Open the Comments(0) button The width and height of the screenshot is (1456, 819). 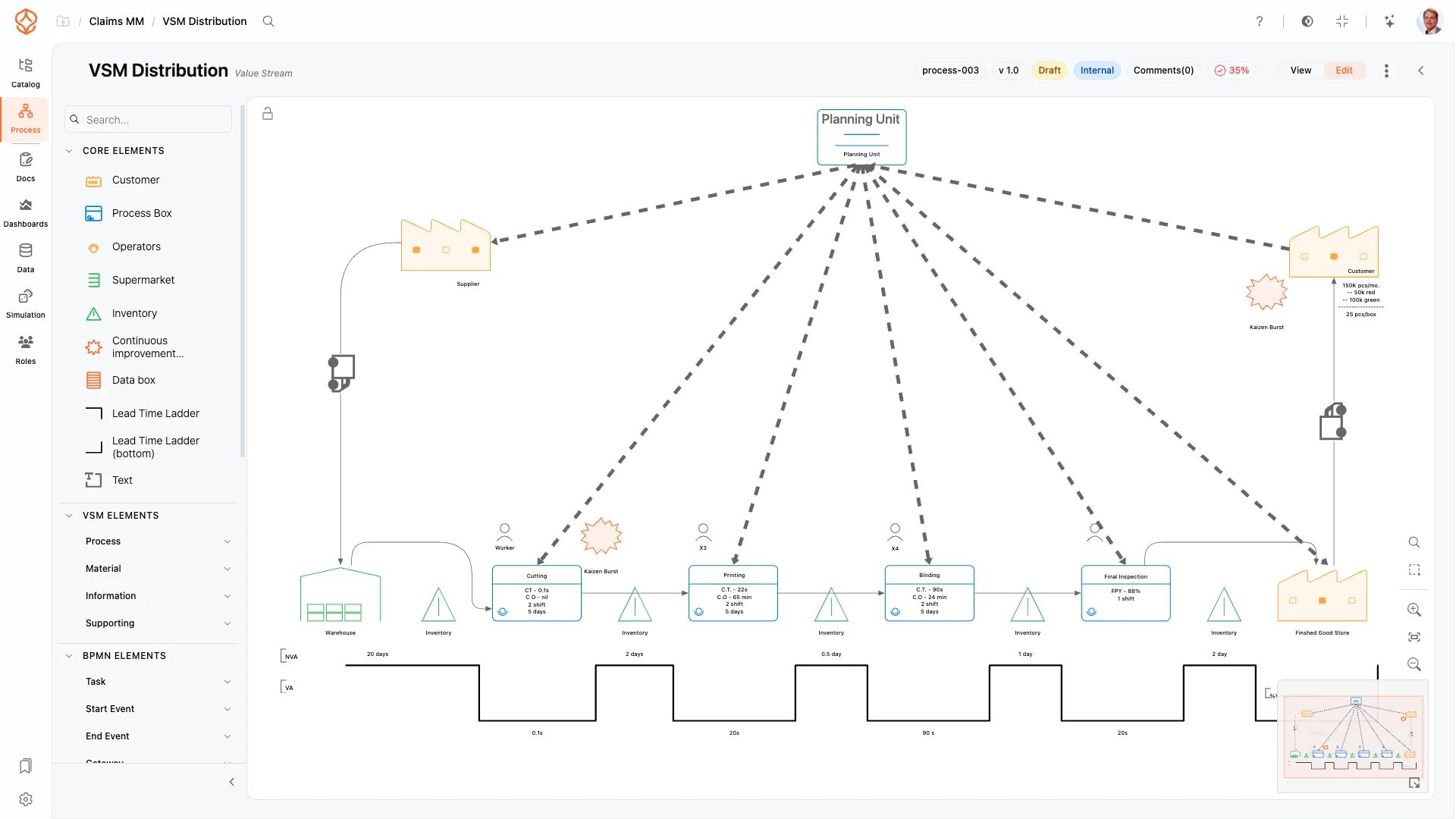[x=1163, y=71]
